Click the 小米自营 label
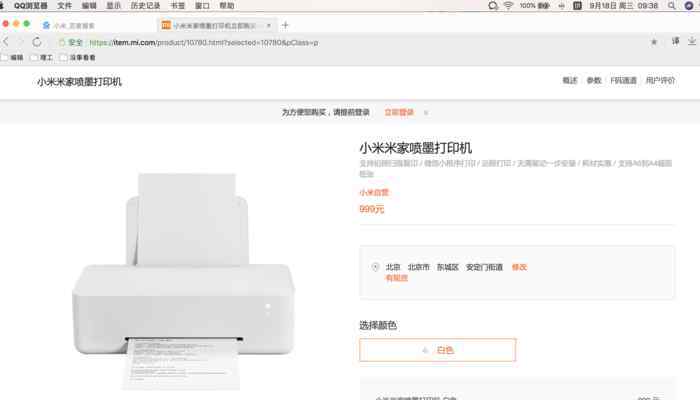This screenshot has height=400, width=700. click(x=374, y=192)
